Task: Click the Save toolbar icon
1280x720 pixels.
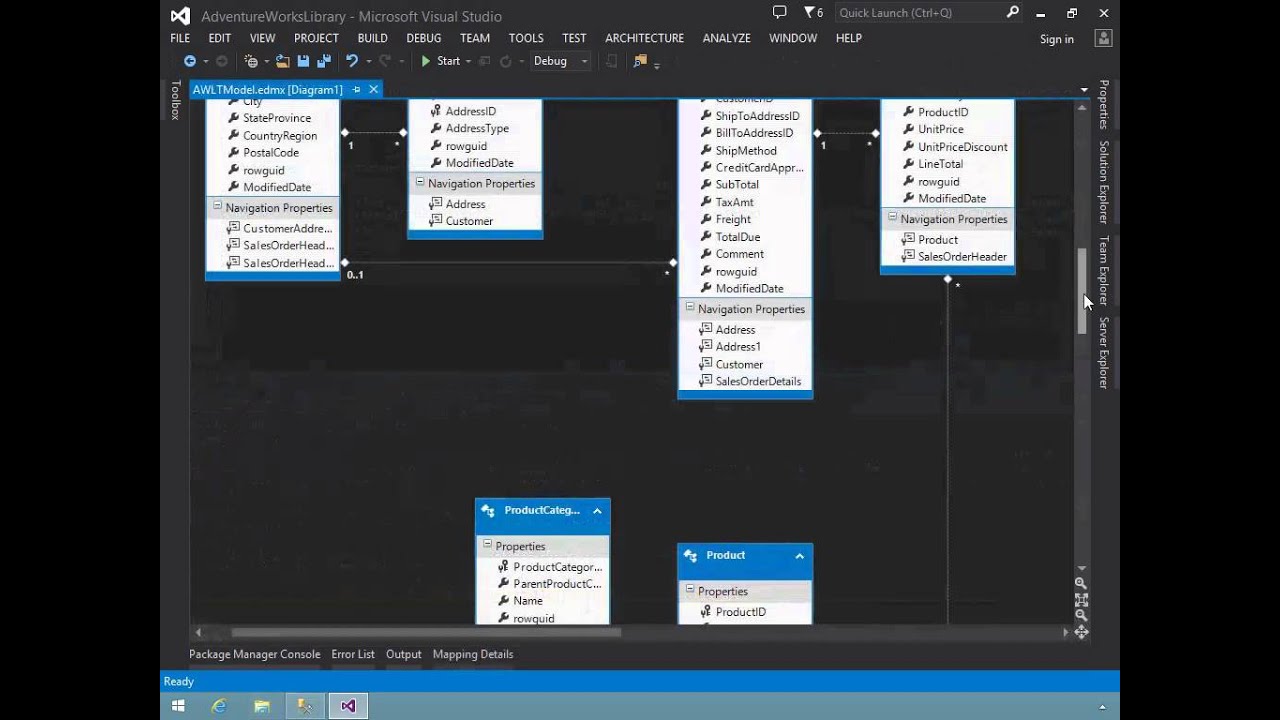Action: point(304,61)
